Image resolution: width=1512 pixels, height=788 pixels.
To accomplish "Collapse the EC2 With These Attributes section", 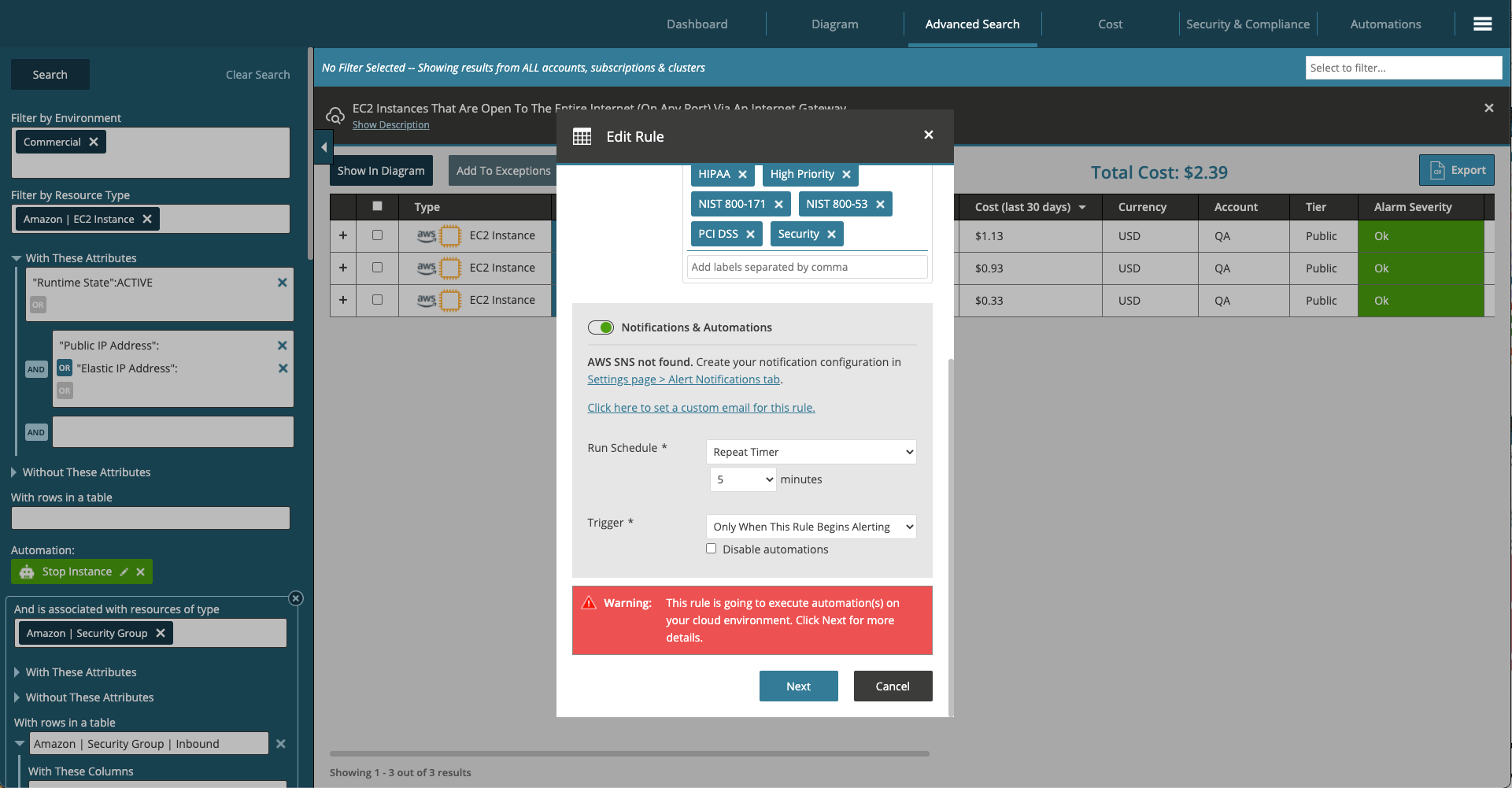I will tap(17, 258).
